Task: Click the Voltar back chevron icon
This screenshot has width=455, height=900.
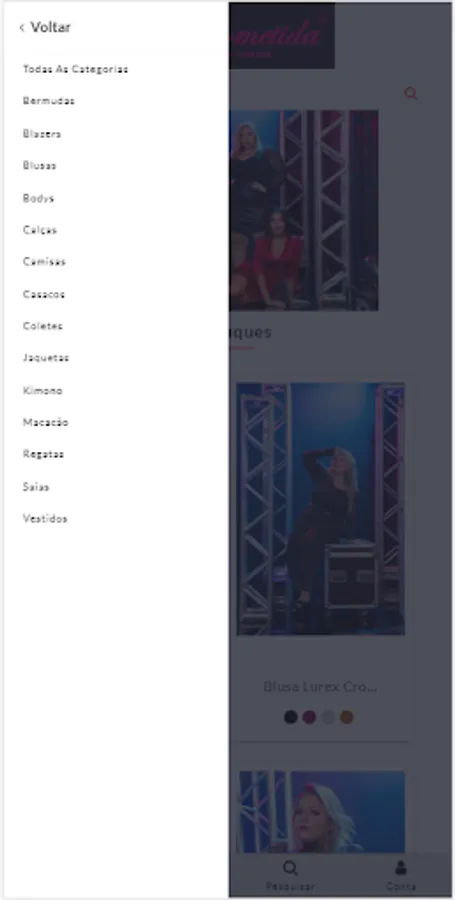Action: (22, 28)
